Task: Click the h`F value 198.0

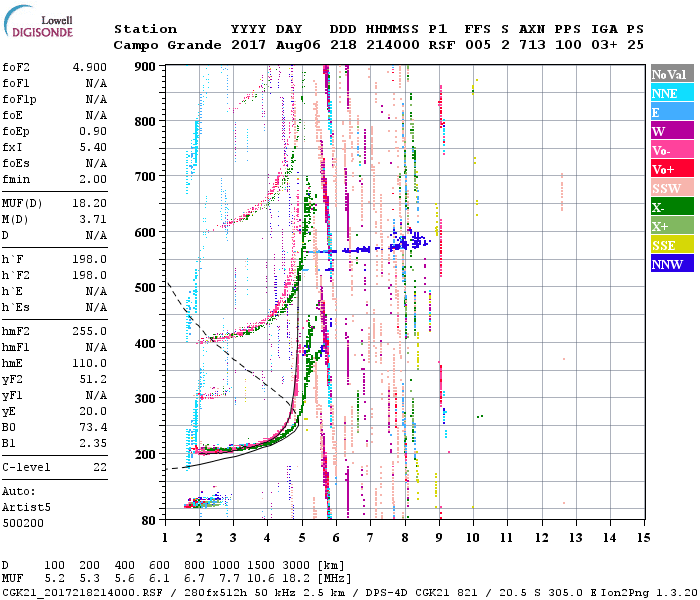Action: 90,259
